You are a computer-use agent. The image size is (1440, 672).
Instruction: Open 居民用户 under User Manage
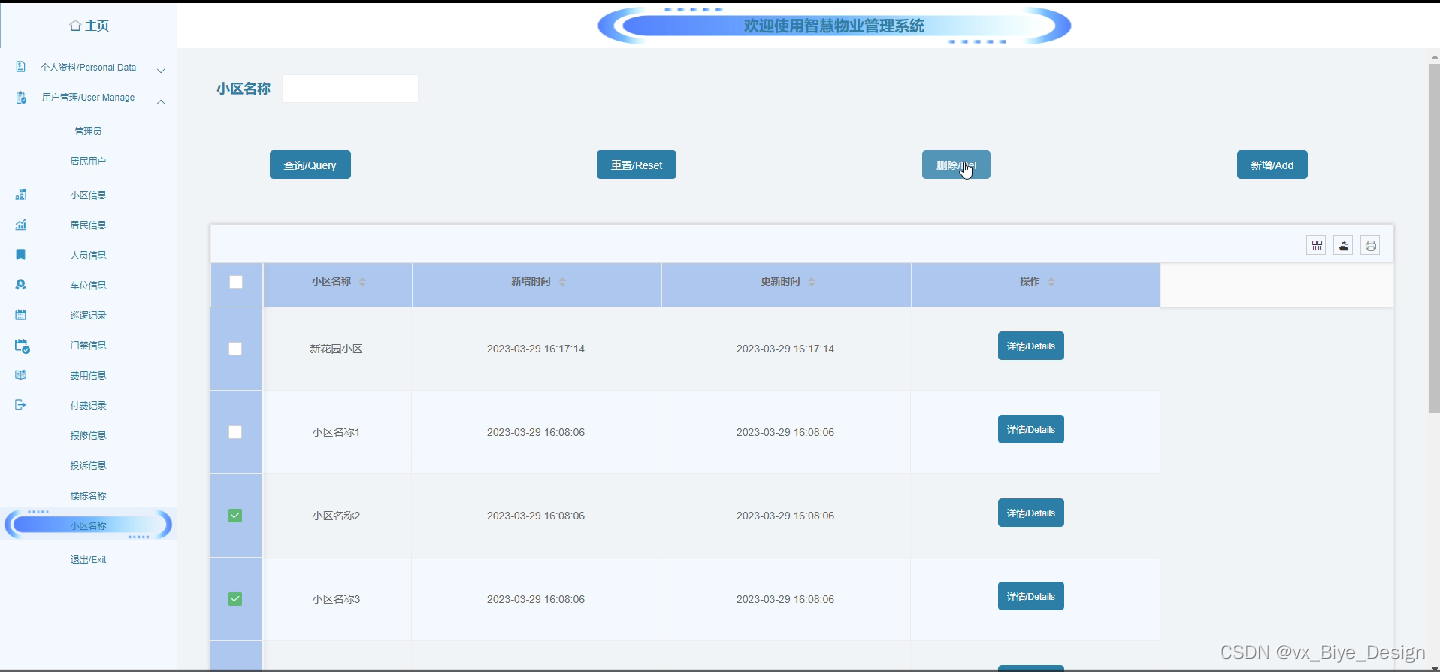click(88, 161)
